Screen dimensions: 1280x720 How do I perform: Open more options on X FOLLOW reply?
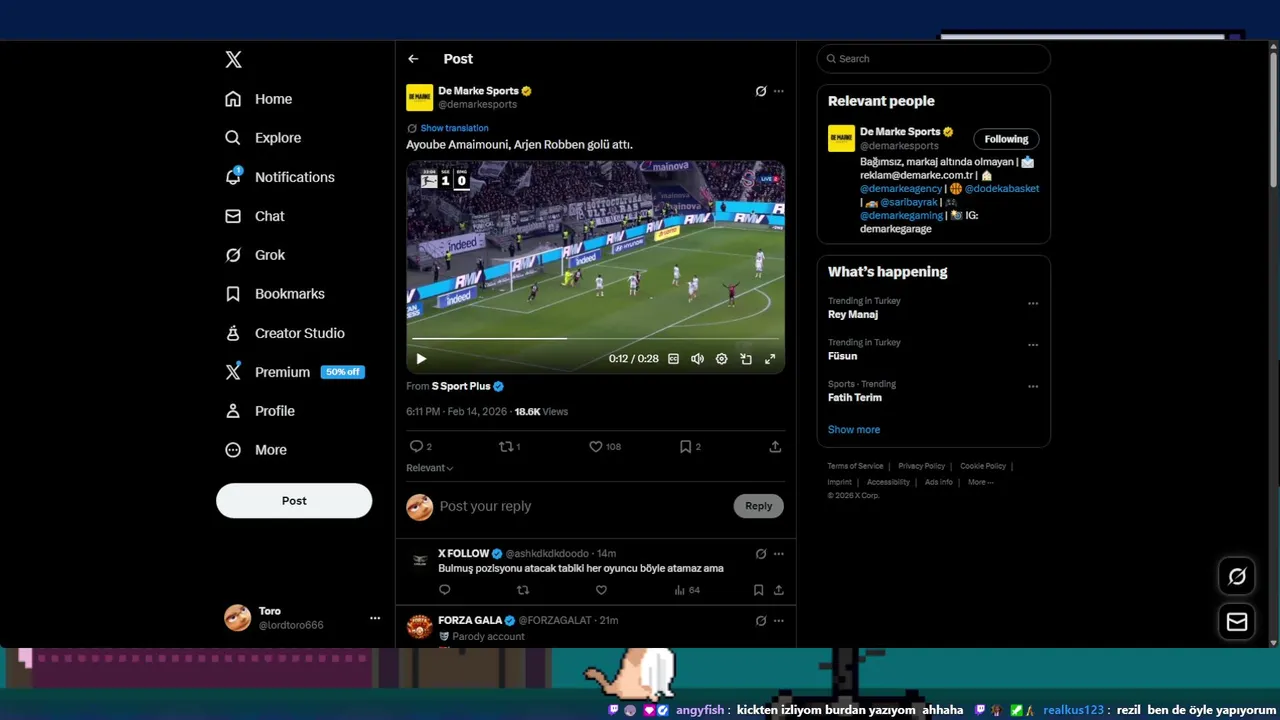779,554
